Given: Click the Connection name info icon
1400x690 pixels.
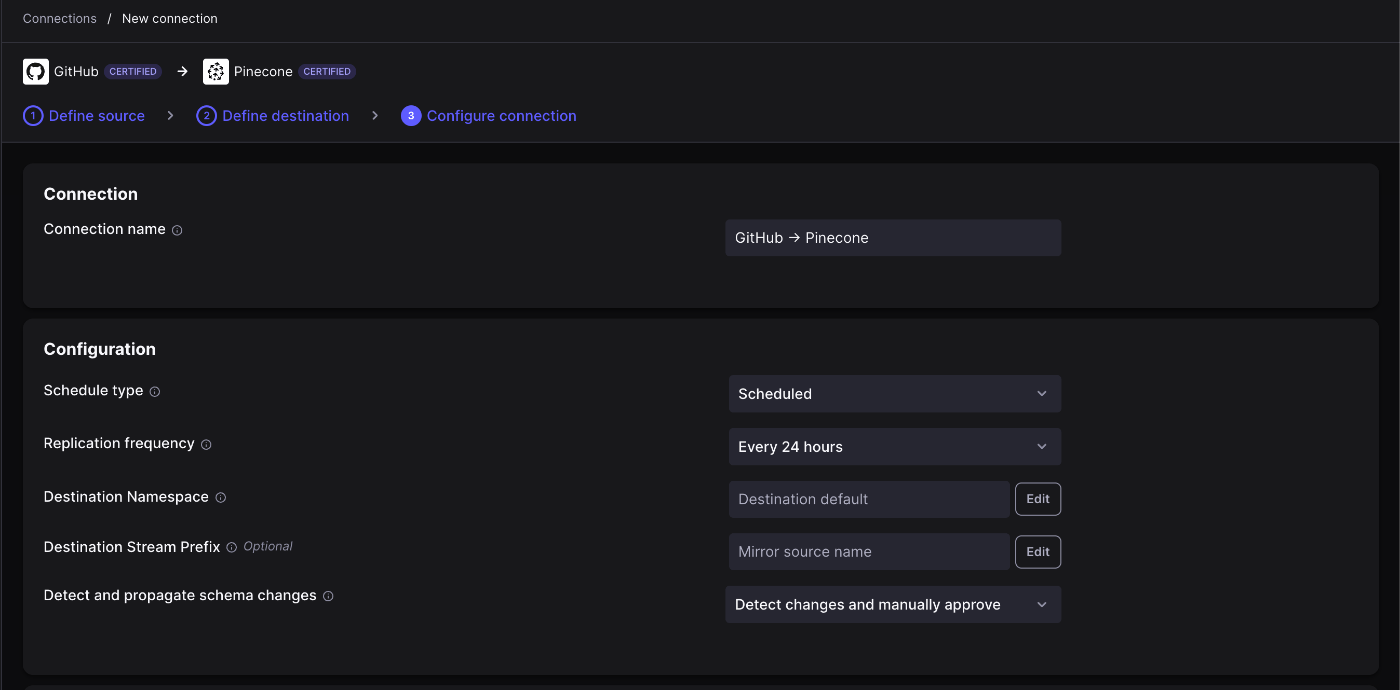Looking at the screenshot, I should (x=177, y=230).
